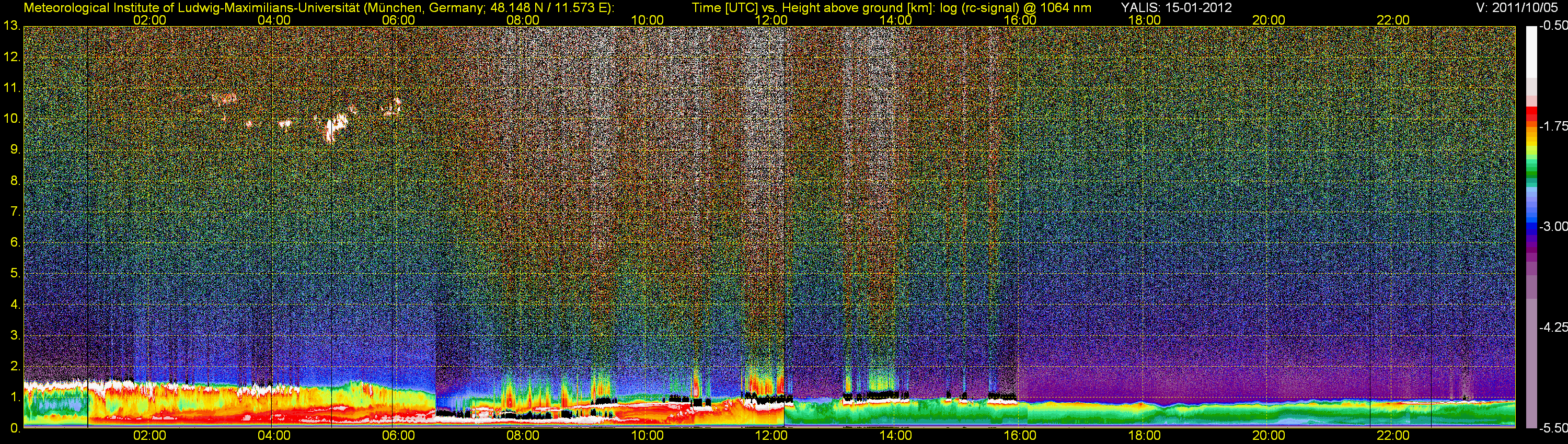The height and width of the screenshot is (444, 1568).
Task: Click the top axis 20:00 time label
Action: coord(1269,20)
